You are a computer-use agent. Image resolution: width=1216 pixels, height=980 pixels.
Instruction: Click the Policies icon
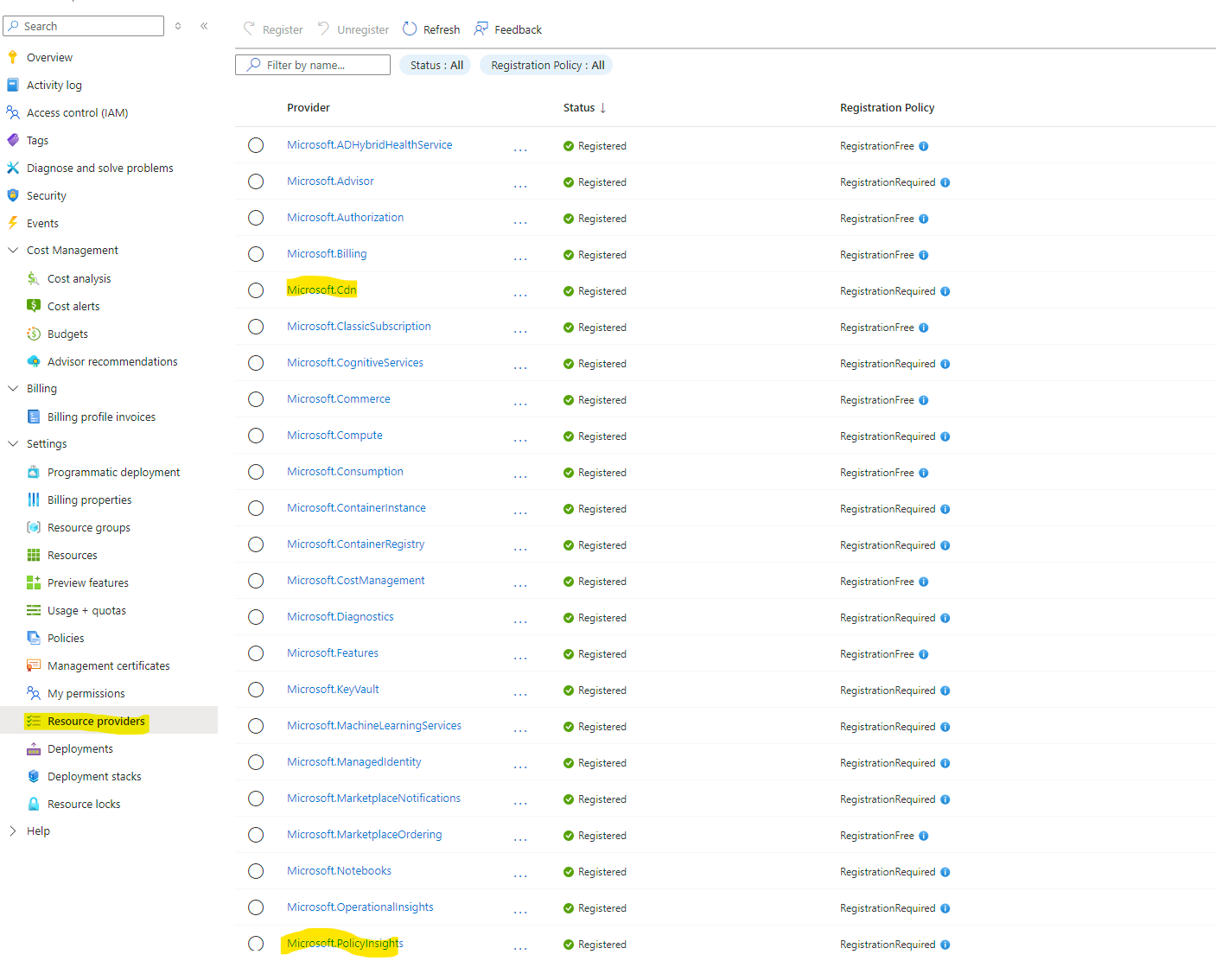[34, 638]
